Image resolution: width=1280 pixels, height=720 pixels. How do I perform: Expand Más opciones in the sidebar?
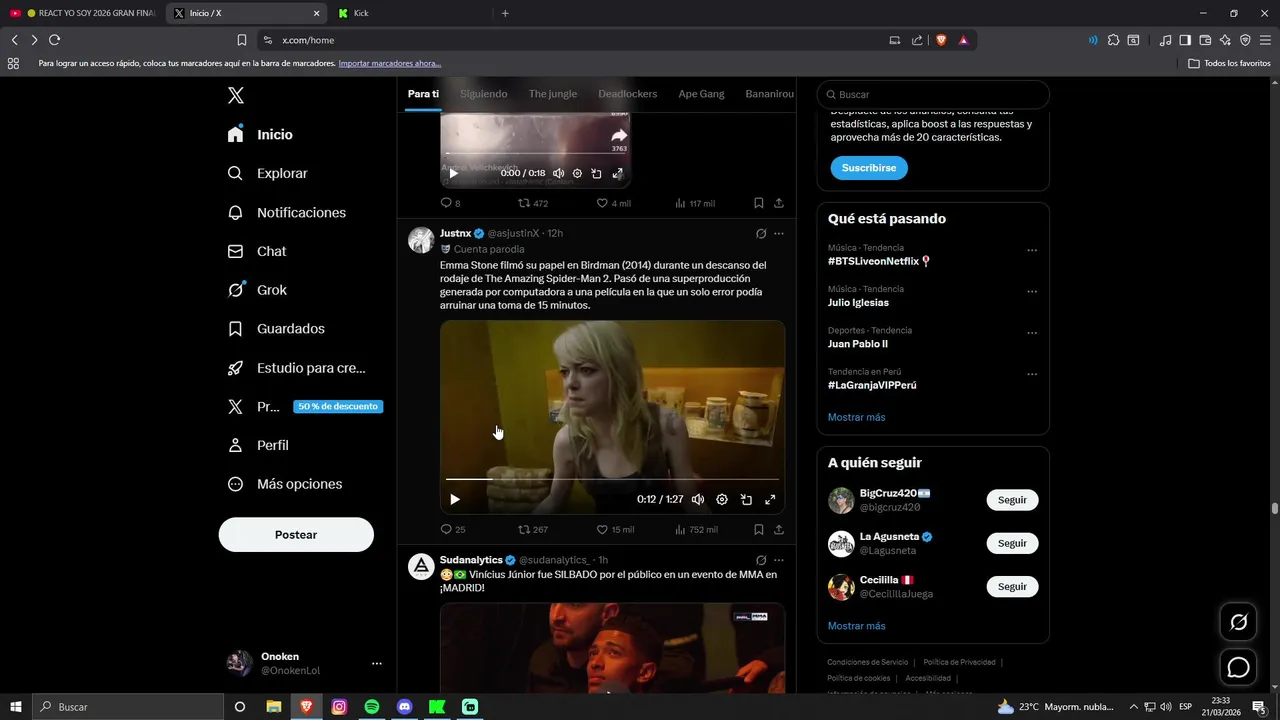(x=284, y=484)
